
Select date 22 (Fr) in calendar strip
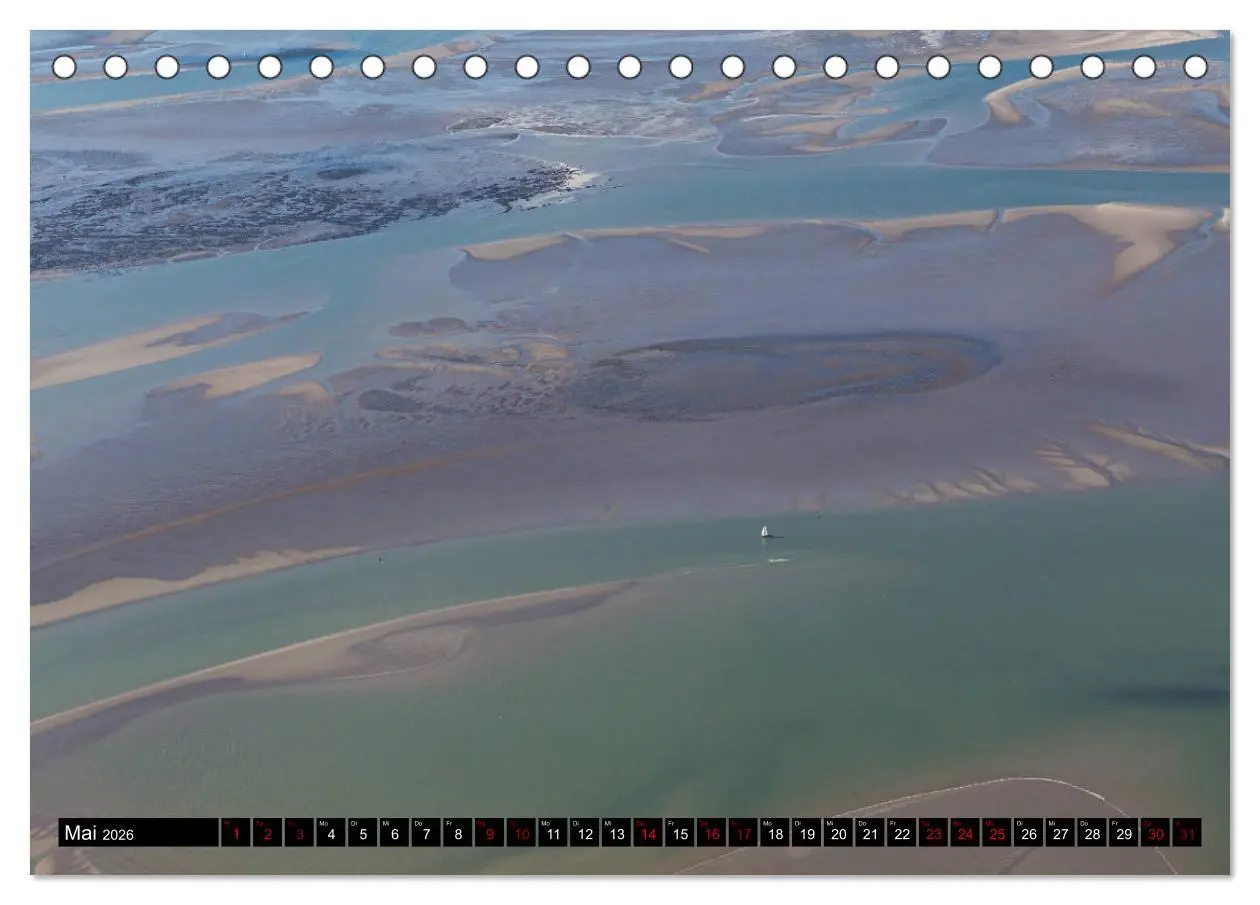(x=902, y=833)
